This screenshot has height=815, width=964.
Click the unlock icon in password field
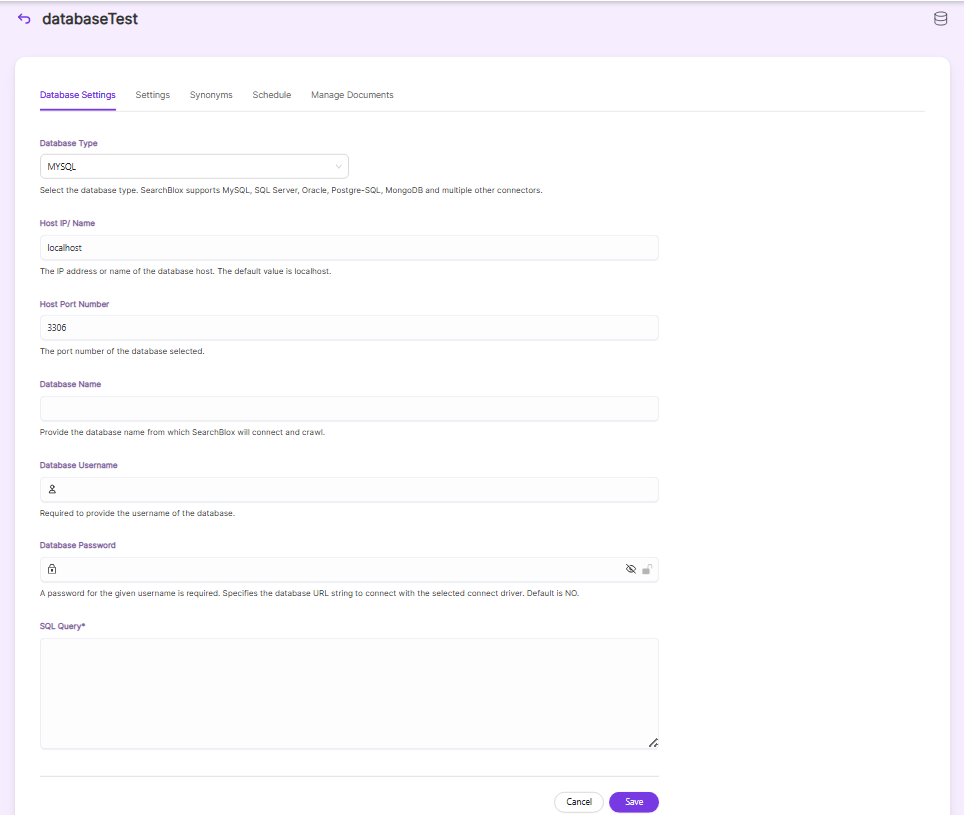(x=647, y=569)
